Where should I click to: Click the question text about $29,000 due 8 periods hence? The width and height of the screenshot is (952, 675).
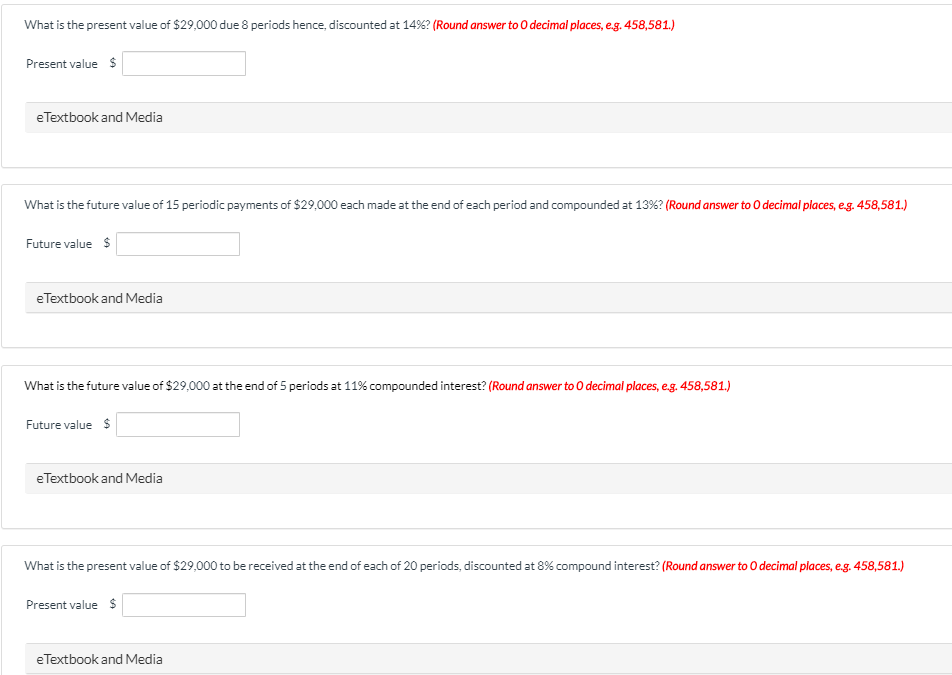pyautogui.click(x=227, y=25)
